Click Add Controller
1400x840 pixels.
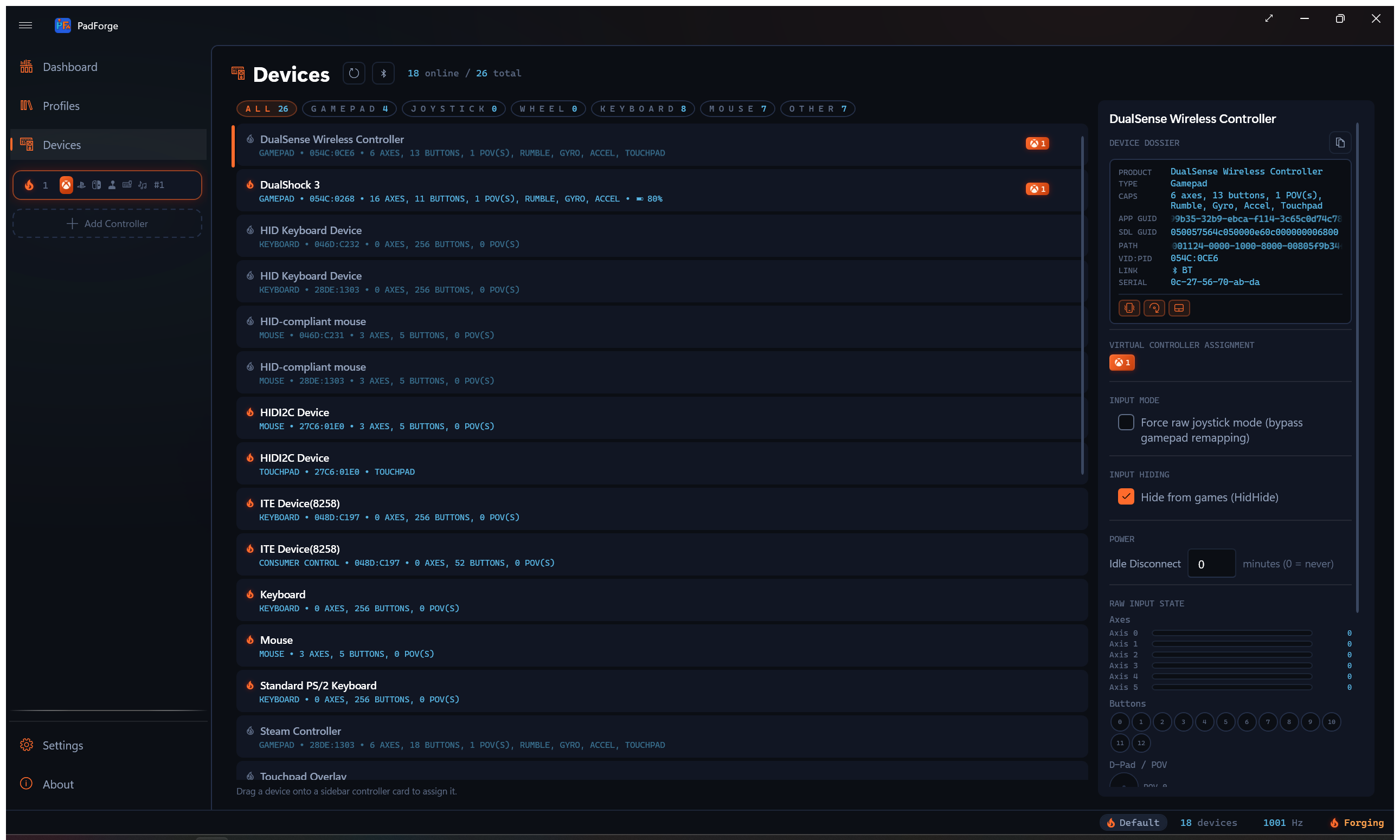coord(107,224)
